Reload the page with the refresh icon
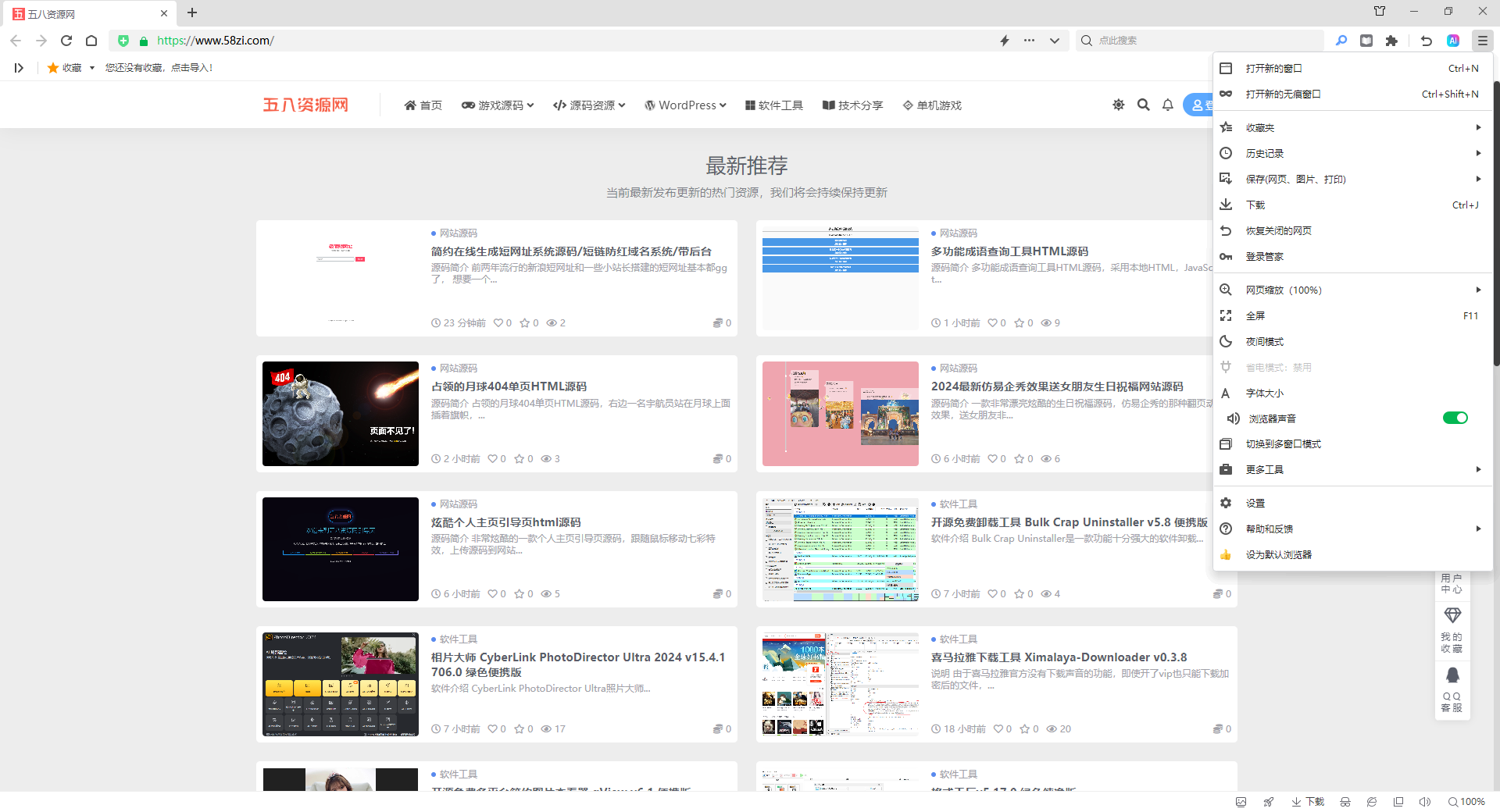The width and height of the screenshot is (1500, 812). (x=66, y=41)
